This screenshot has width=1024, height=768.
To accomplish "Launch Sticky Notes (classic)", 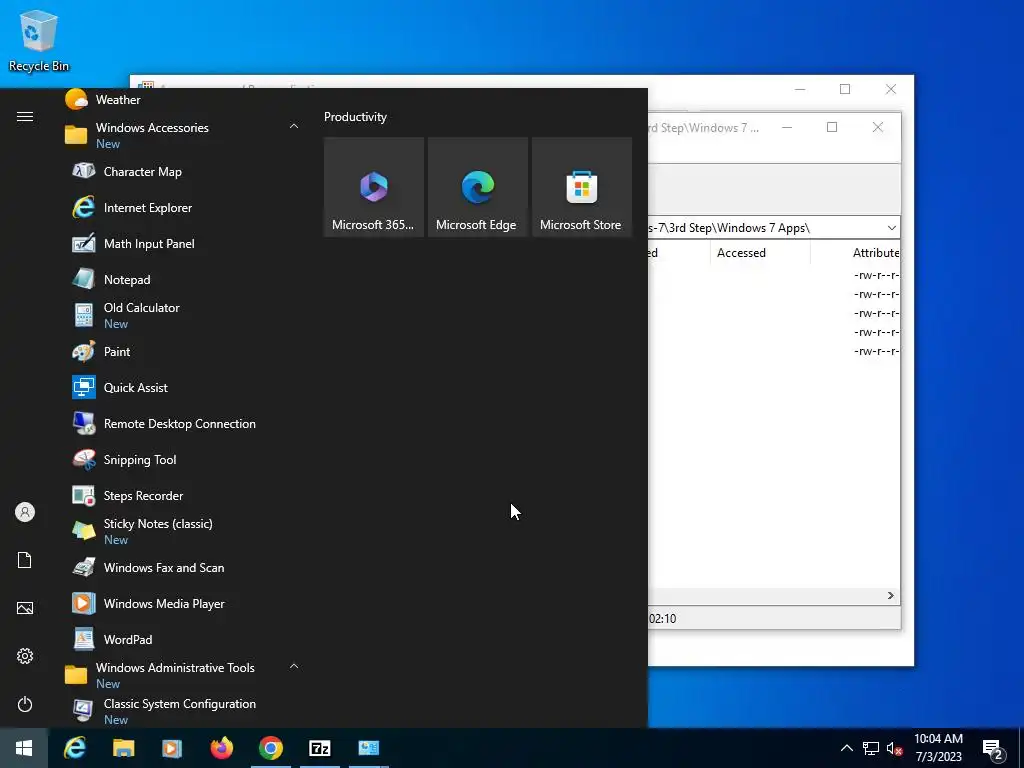I will point(157,532).
